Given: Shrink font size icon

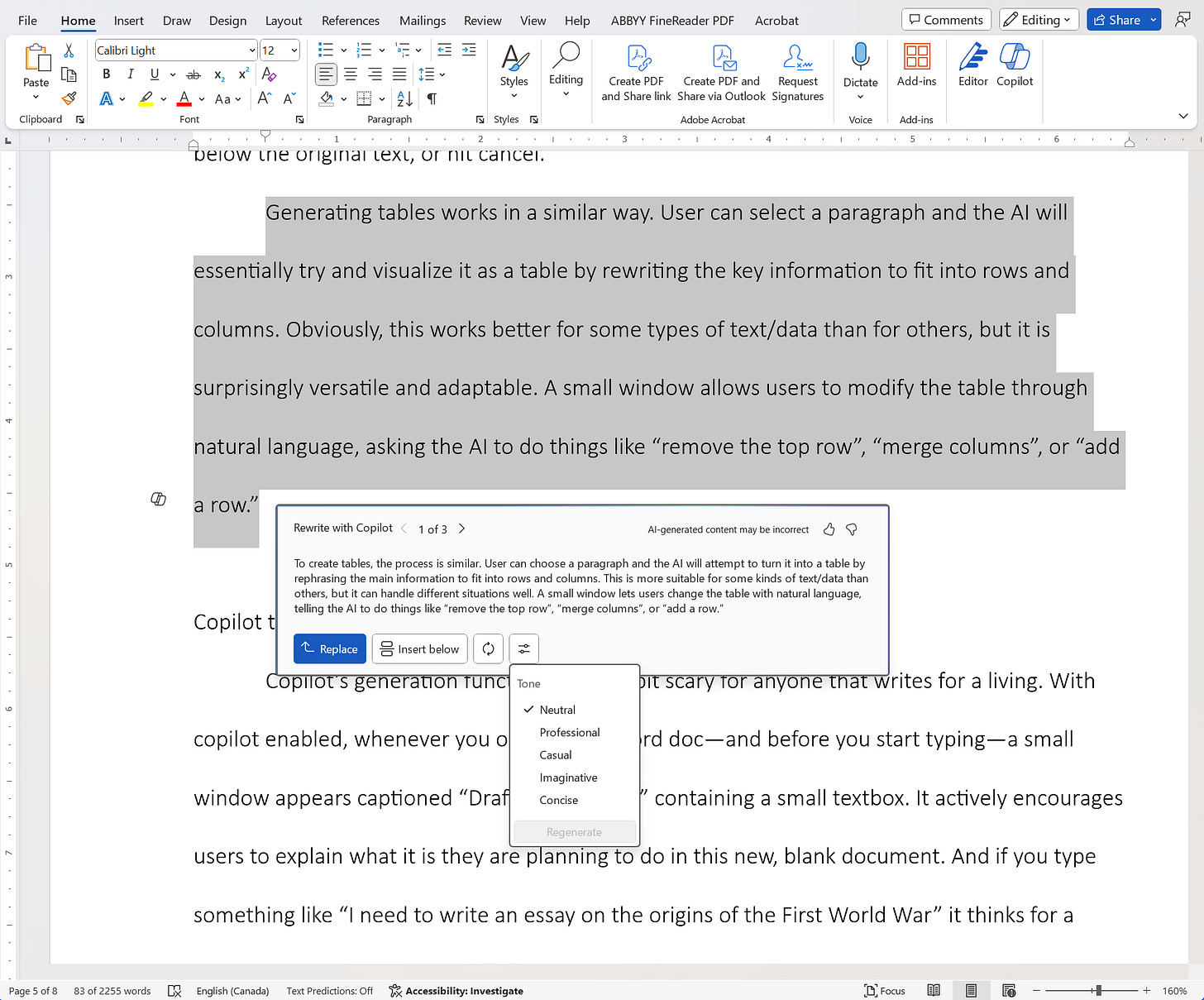Looking at the screenshot, I should coord(289,98).
